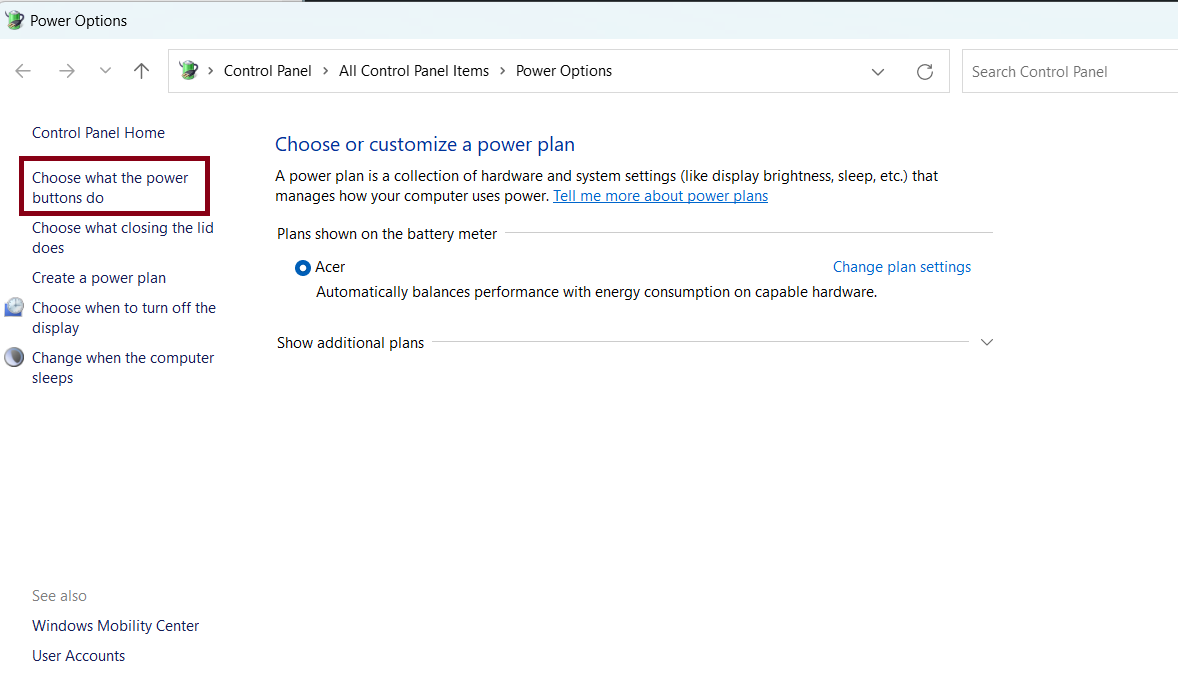Expand Show additional plans chevron

987,342
